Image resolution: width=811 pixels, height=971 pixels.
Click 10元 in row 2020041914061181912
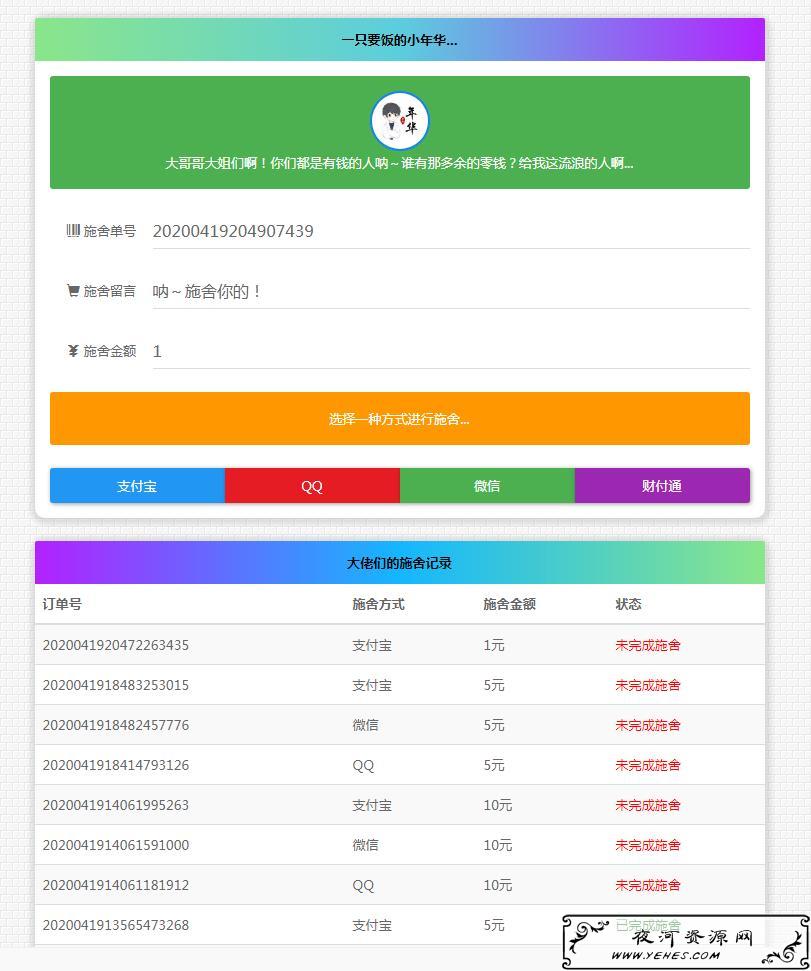498,885
